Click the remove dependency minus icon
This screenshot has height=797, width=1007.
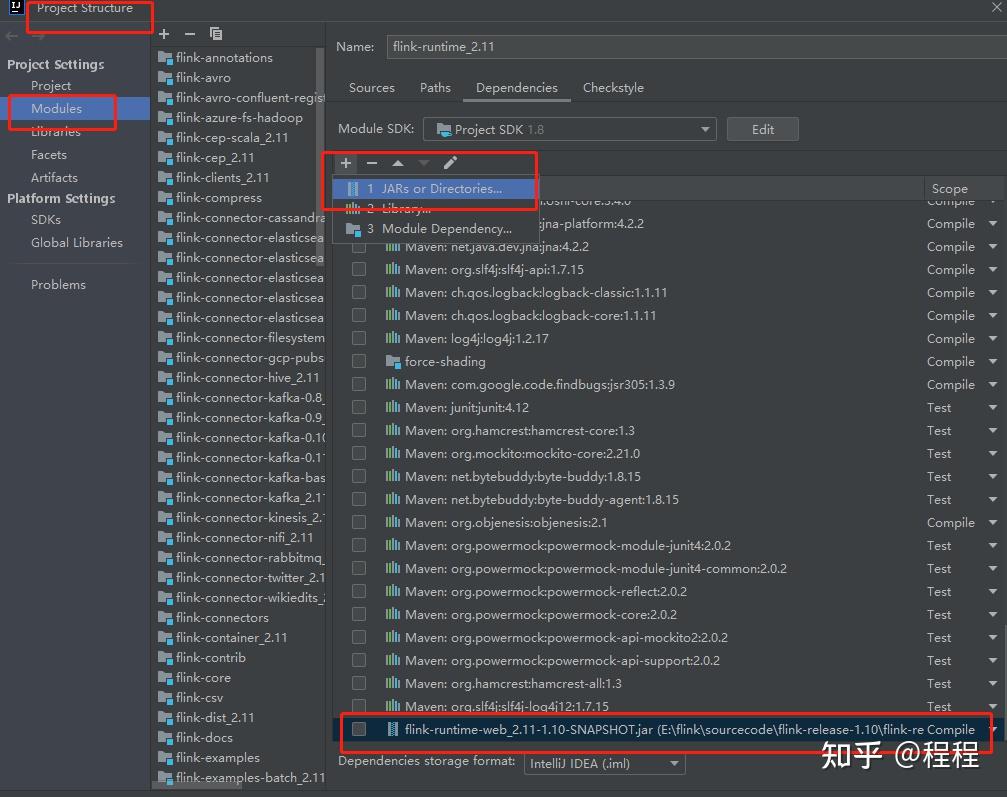tap(370, 163)
